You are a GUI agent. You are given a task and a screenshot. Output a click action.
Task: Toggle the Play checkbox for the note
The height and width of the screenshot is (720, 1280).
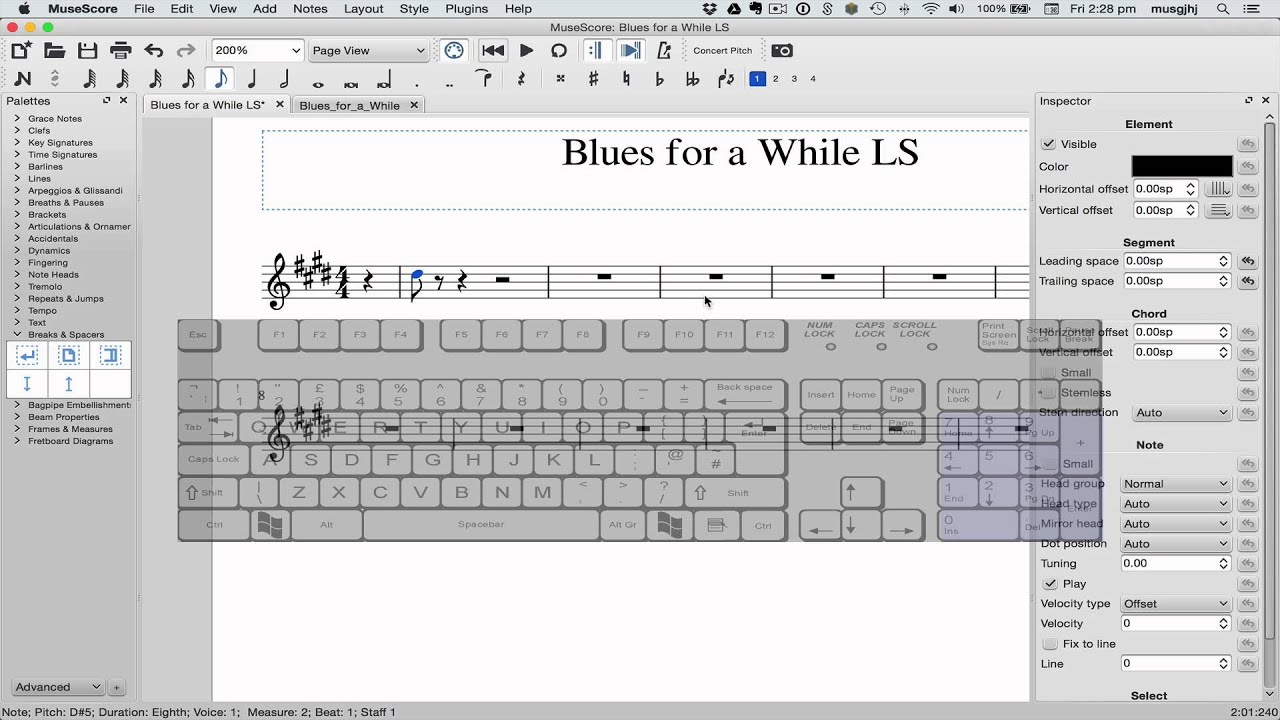[1050, 584]
